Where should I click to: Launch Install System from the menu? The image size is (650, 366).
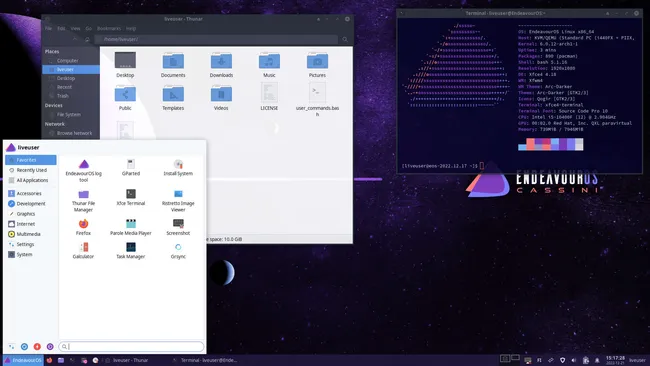(178, 167)
